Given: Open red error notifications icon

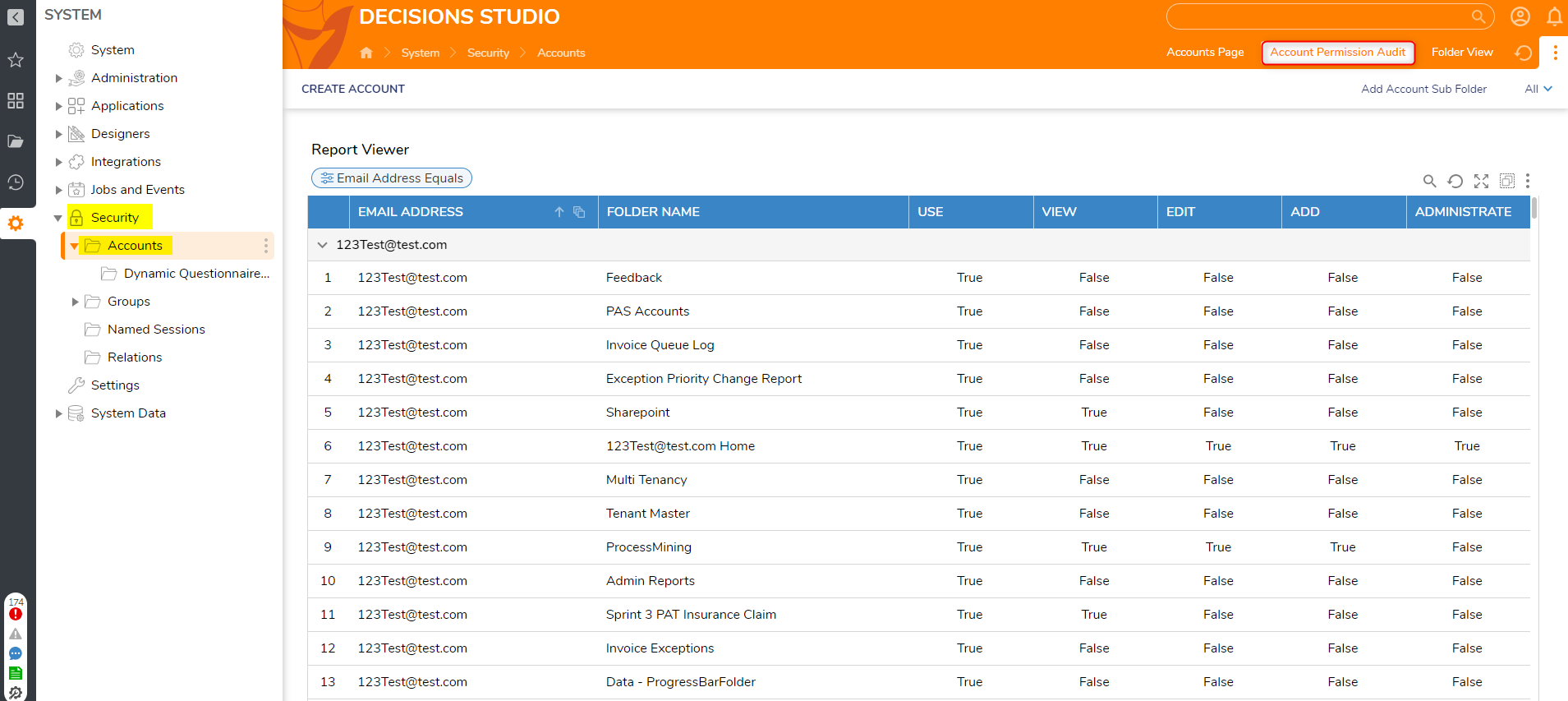Looking at the screenshot, I should tap(16, 614).
